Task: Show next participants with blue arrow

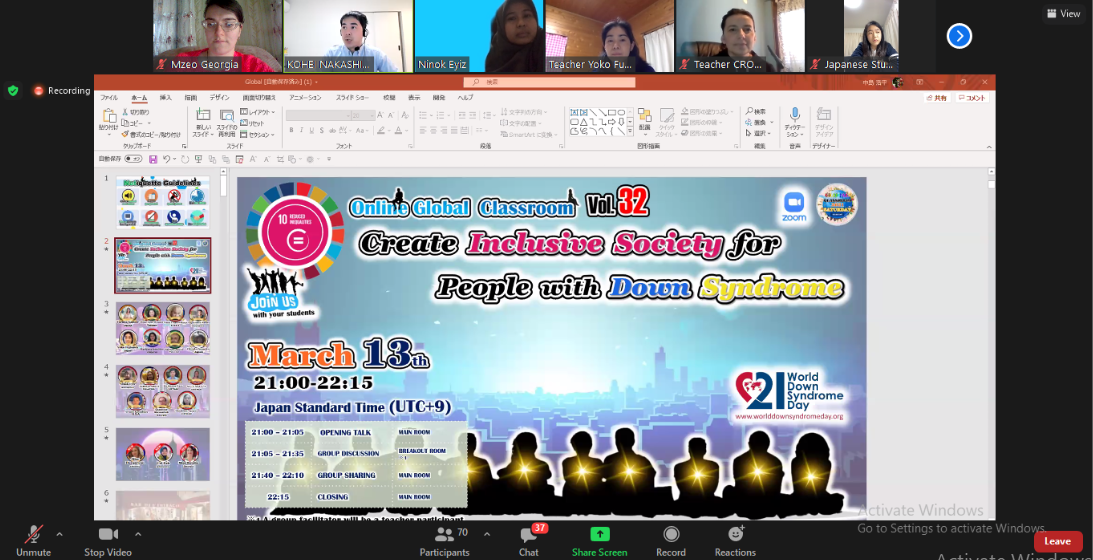Action: (959, 36)
